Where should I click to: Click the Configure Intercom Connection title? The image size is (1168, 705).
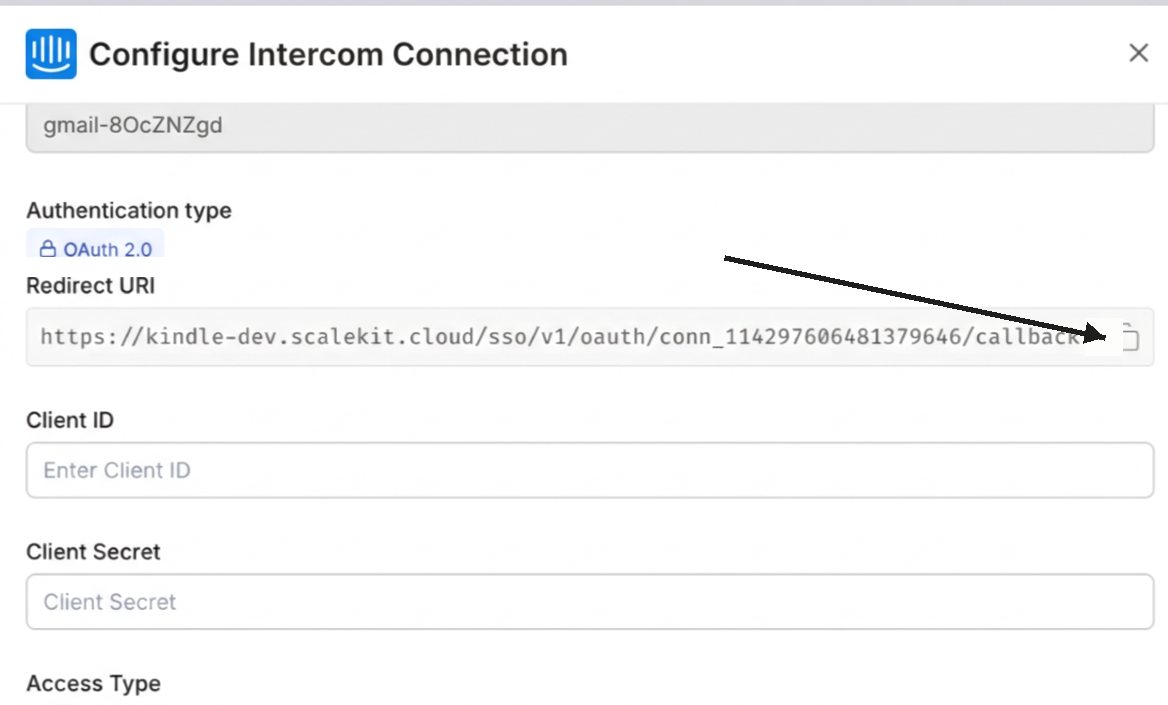pos(328,54)
